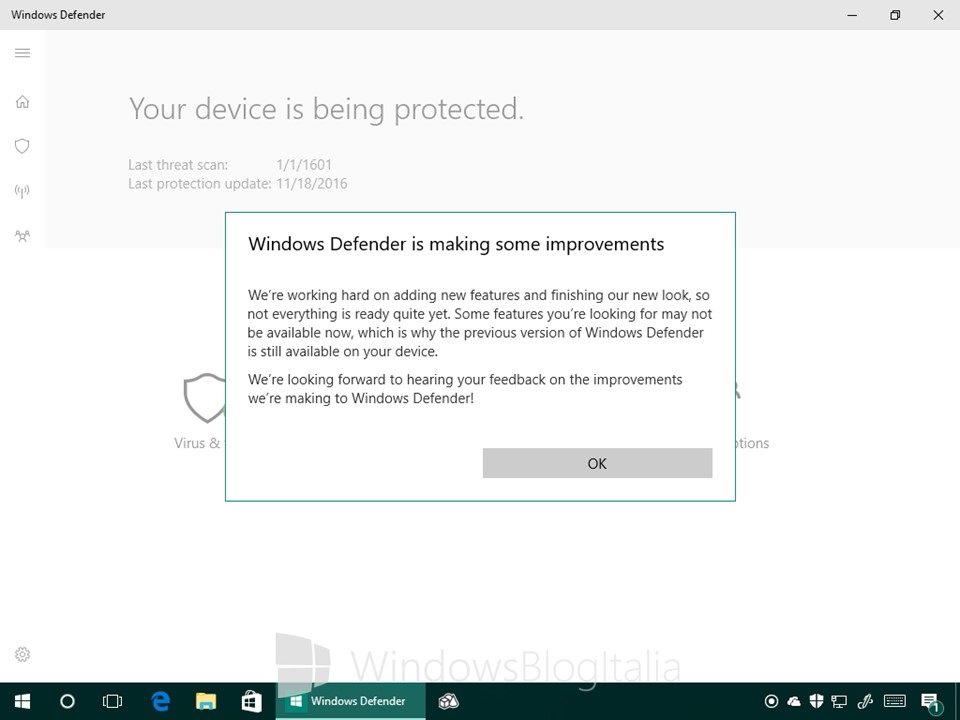Click the "Windows Defender is making some improvements" title
Image resolution: width=960 pixels, height=720 pixels.
pos(456,244)
